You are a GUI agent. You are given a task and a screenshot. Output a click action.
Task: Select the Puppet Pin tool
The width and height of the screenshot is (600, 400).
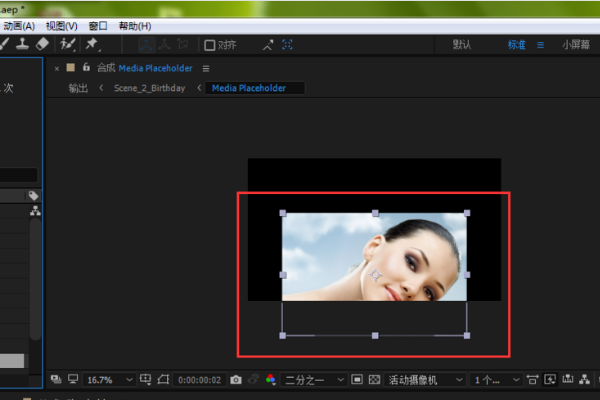click(92, 45)
